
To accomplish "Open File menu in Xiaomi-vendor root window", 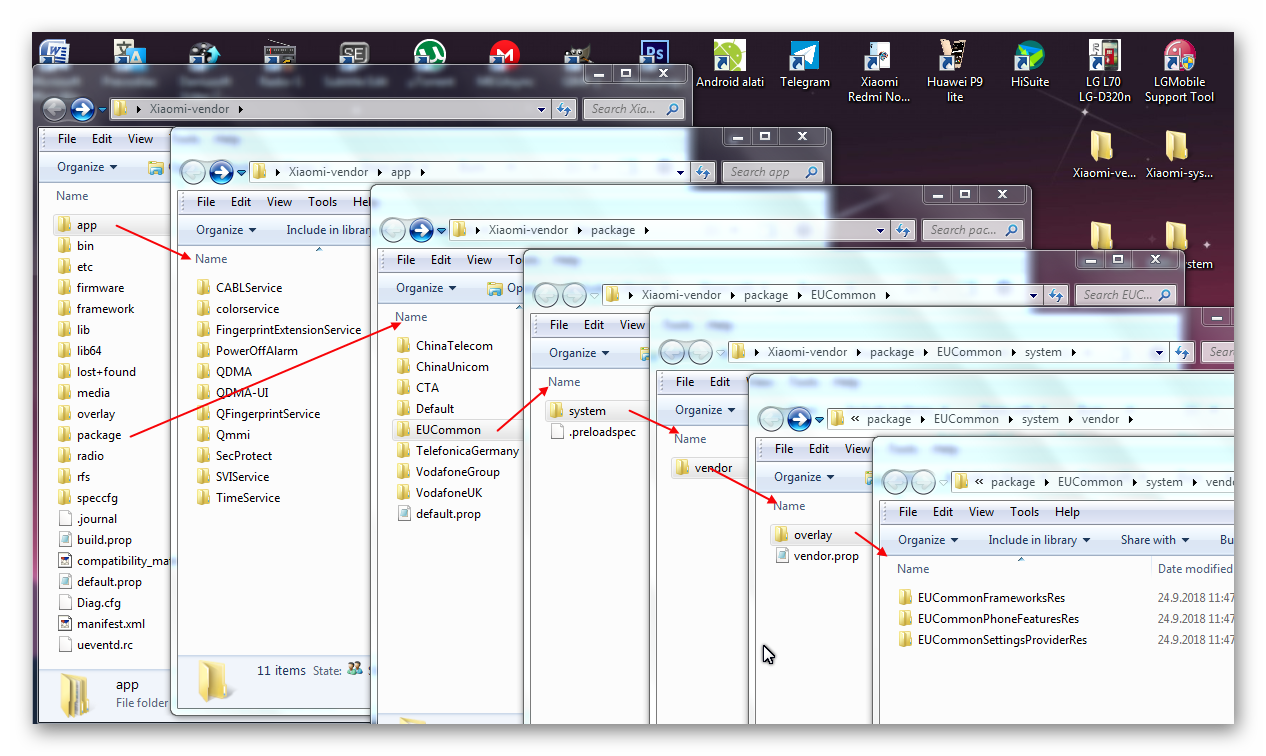I will click(x=66, y=139).
